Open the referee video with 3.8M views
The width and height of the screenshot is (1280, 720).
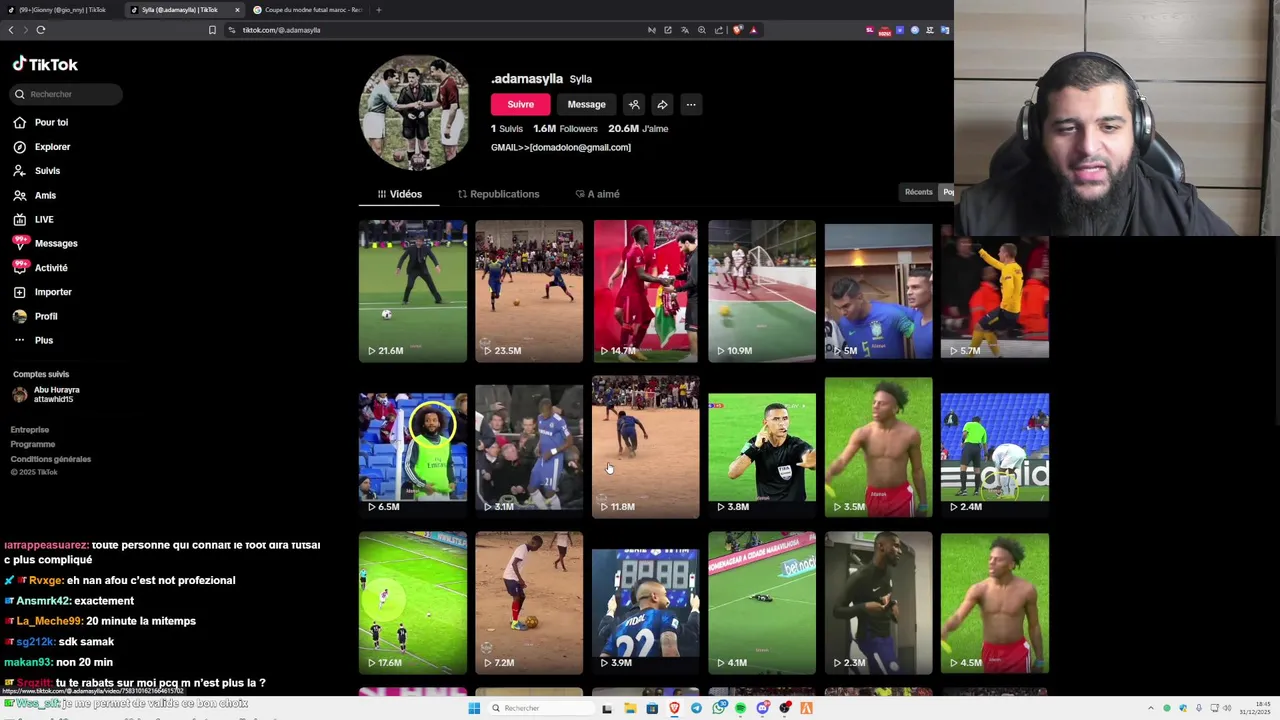point(762,447)
